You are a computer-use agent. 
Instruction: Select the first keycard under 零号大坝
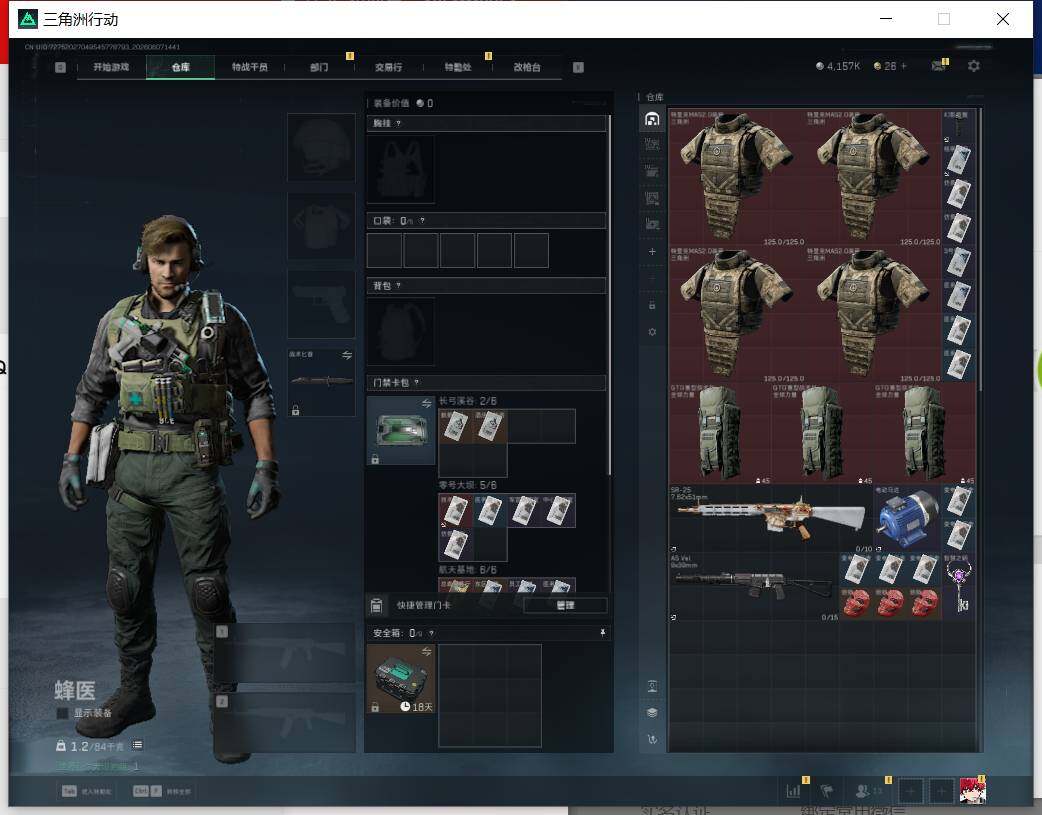tap(455, 511)
